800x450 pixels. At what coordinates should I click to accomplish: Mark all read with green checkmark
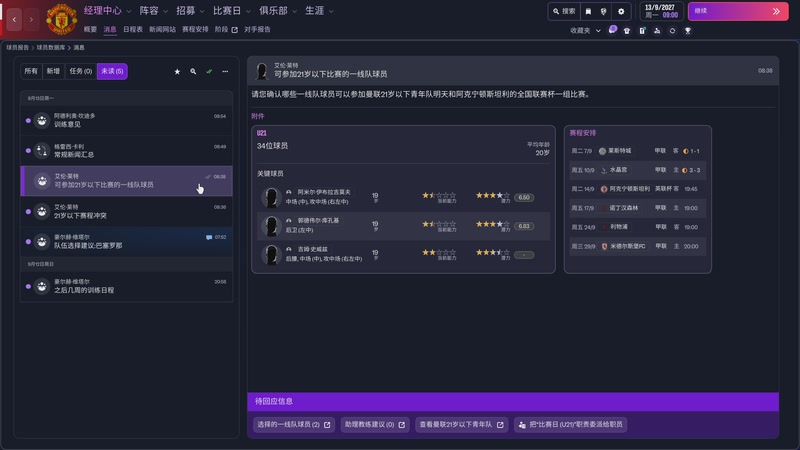(x=209, y=71)
